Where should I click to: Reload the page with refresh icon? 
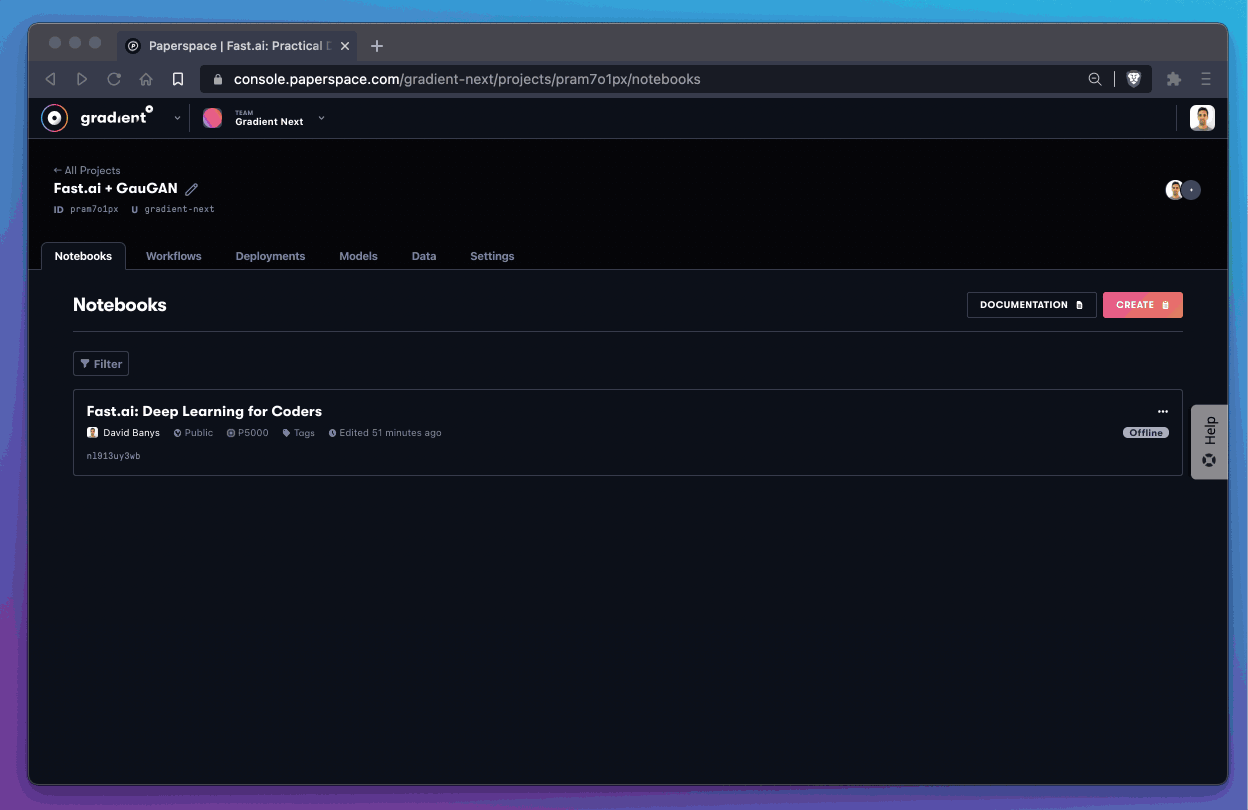tap(114, 79)
